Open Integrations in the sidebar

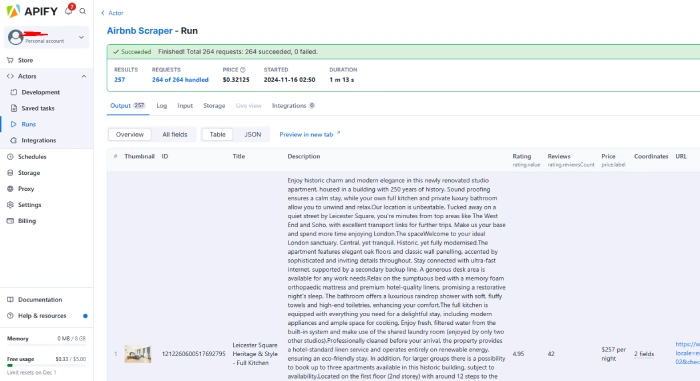click(39, 140)
